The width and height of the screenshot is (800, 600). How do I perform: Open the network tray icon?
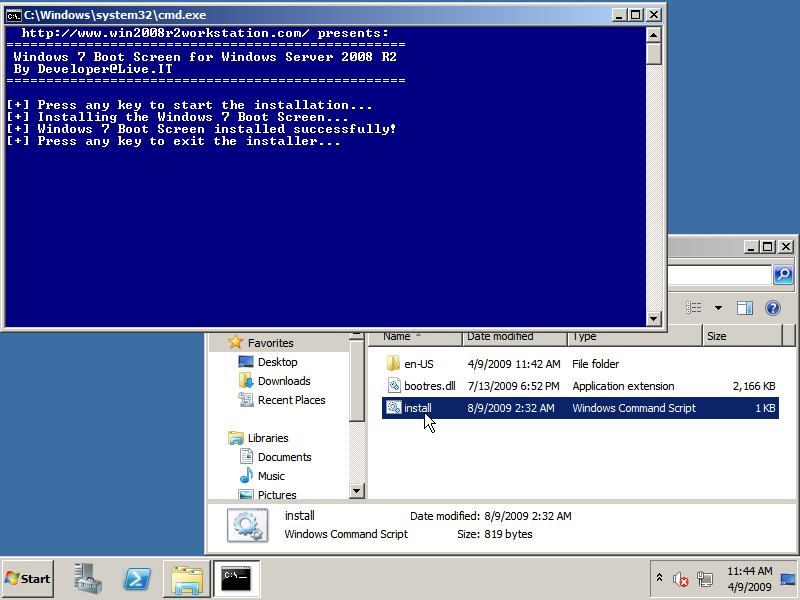tap(705, 579)
